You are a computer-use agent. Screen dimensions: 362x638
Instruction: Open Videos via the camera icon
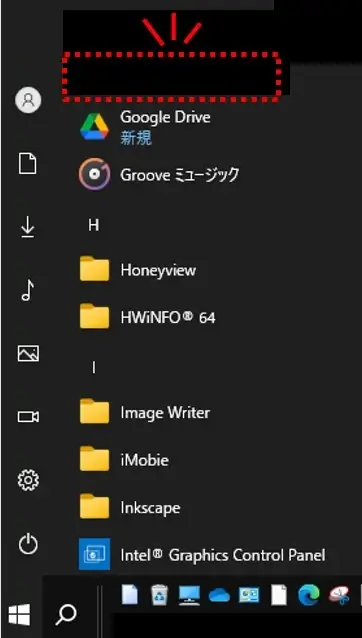click(x=28, y=417)
